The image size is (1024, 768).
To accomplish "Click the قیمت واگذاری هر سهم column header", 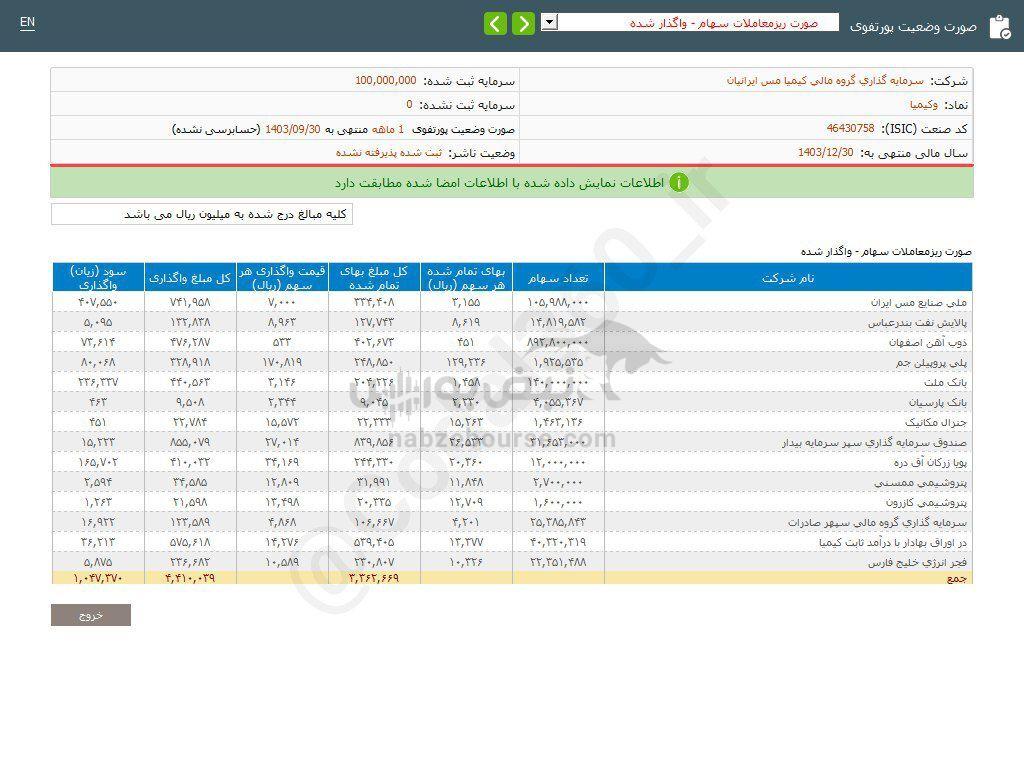I will pos(282,278).
